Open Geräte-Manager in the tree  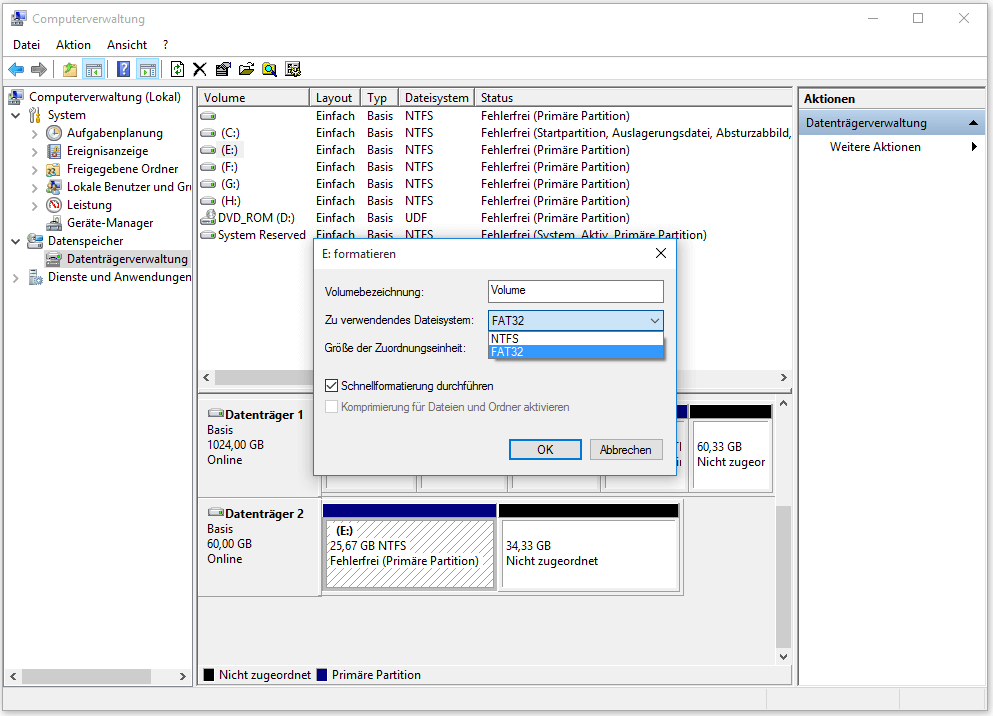coord(110,223)
